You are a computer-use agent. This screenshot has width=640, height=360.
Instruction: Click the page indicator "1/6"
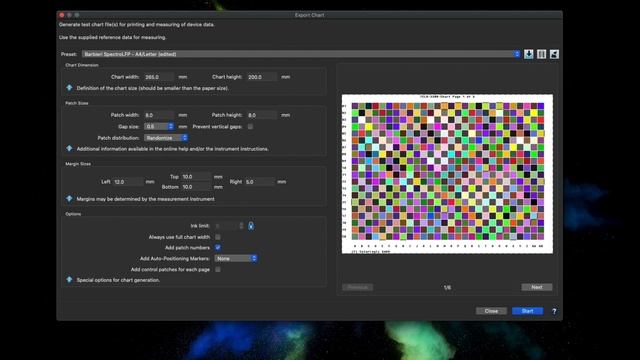click(447, 288)
